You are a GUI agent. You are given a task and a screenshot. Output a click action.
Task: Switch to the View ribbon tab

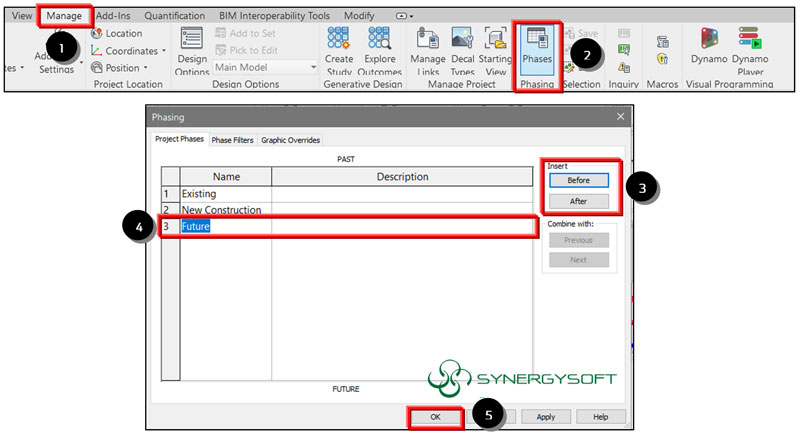21,16
